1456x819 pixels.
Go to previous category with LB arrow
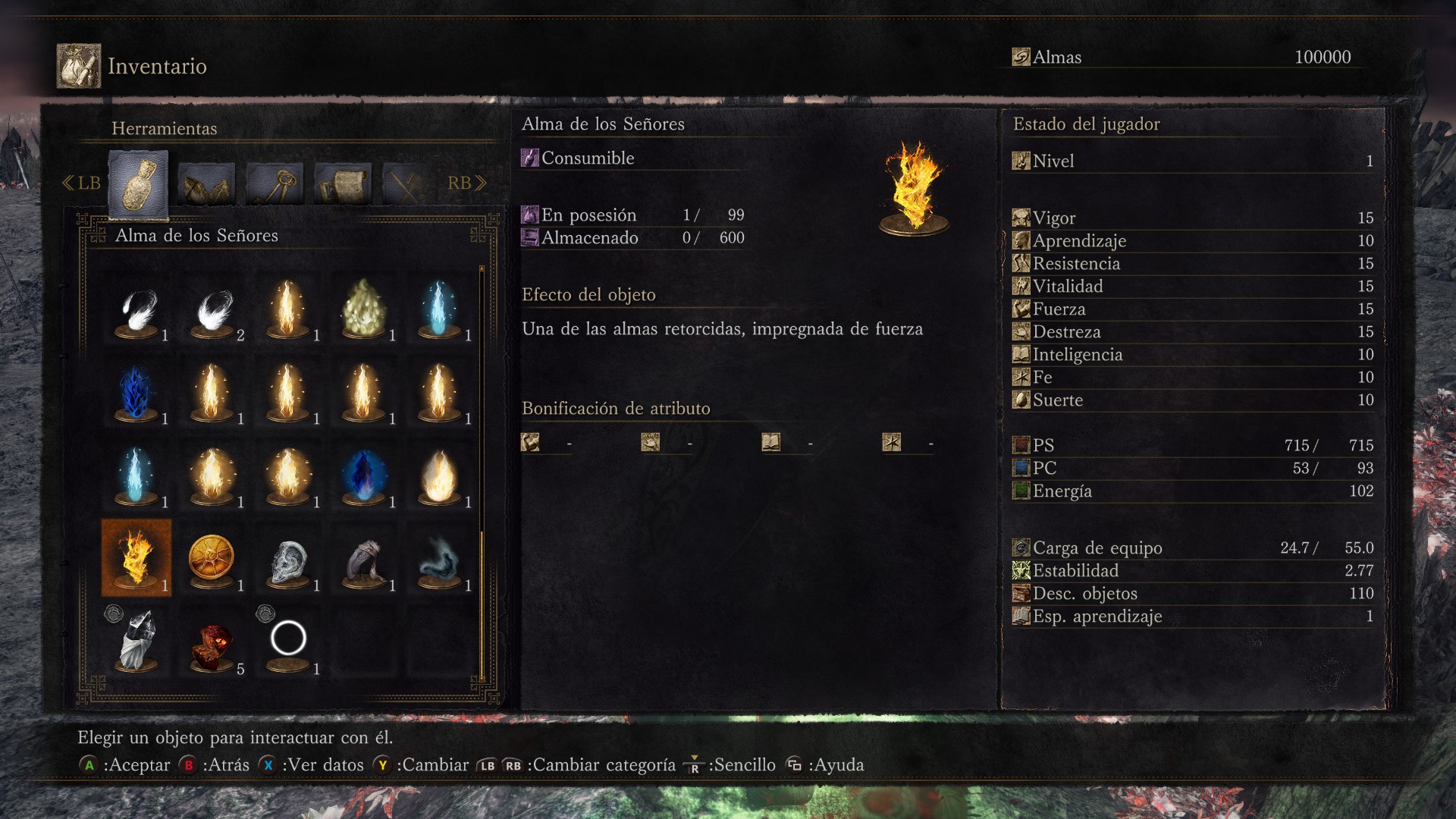81,183
